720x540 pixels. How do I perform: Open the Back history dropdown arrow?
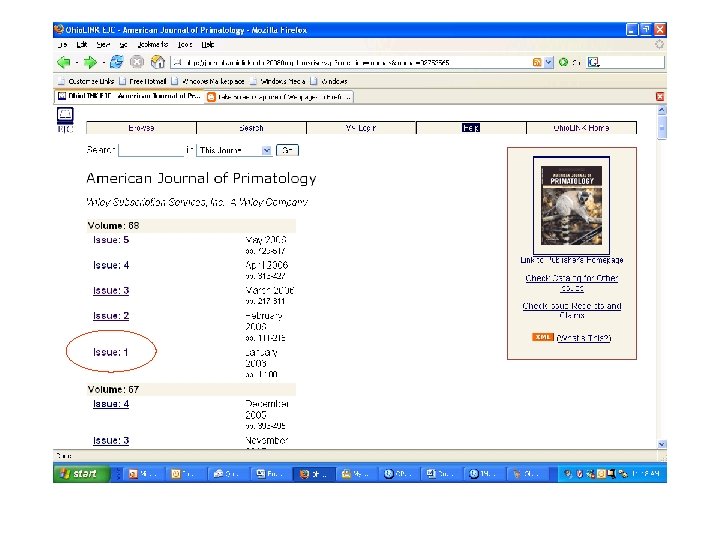tap(76, 62)
